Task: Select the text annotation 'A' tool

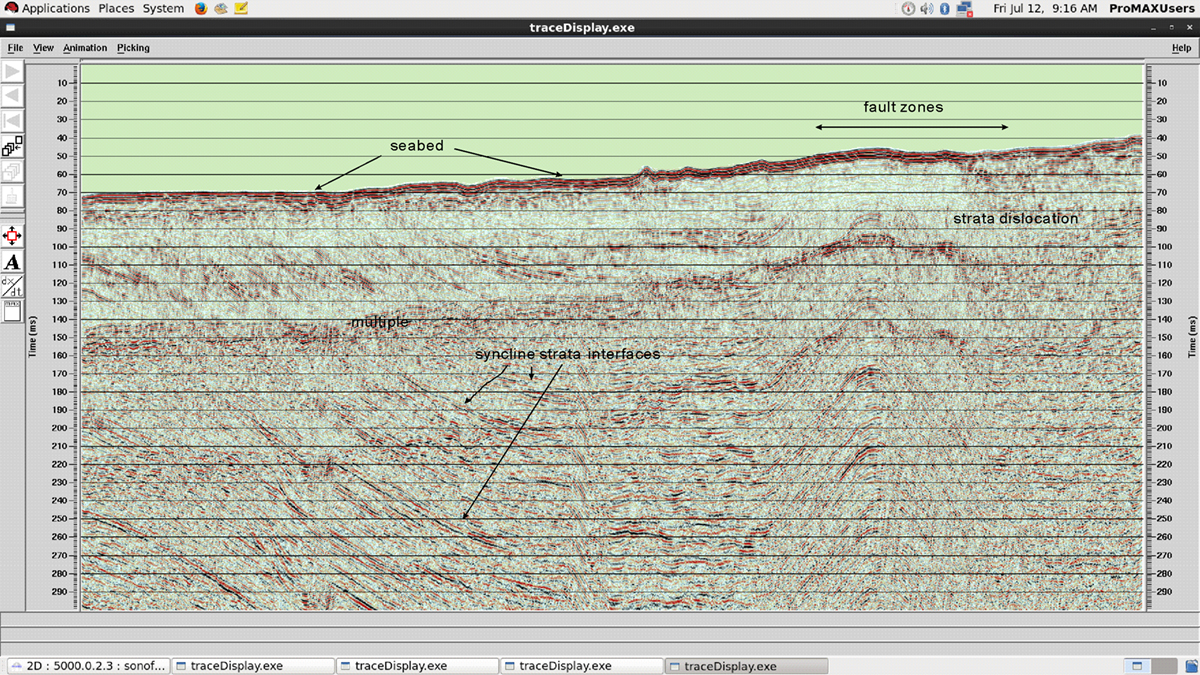Action: point(13,262)
